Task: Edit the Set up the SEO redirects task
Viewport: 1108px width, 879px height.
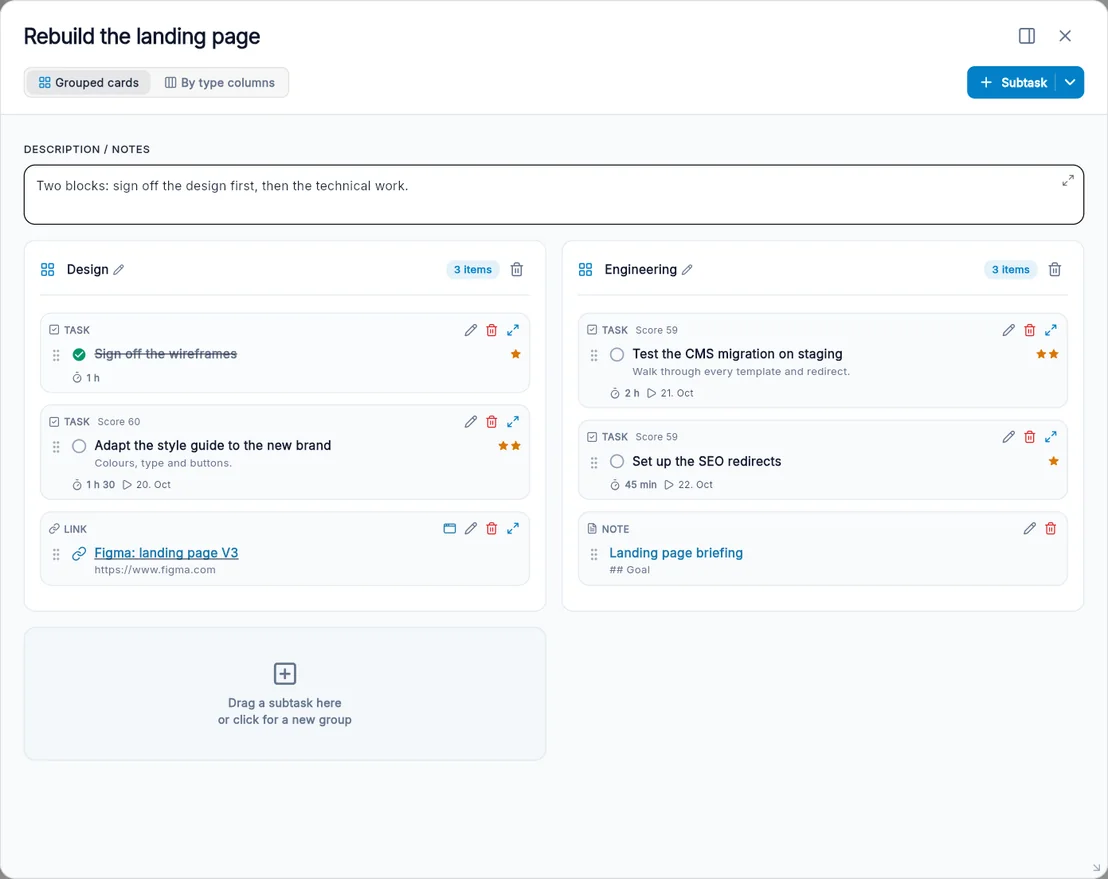Action: [1008, 437]
